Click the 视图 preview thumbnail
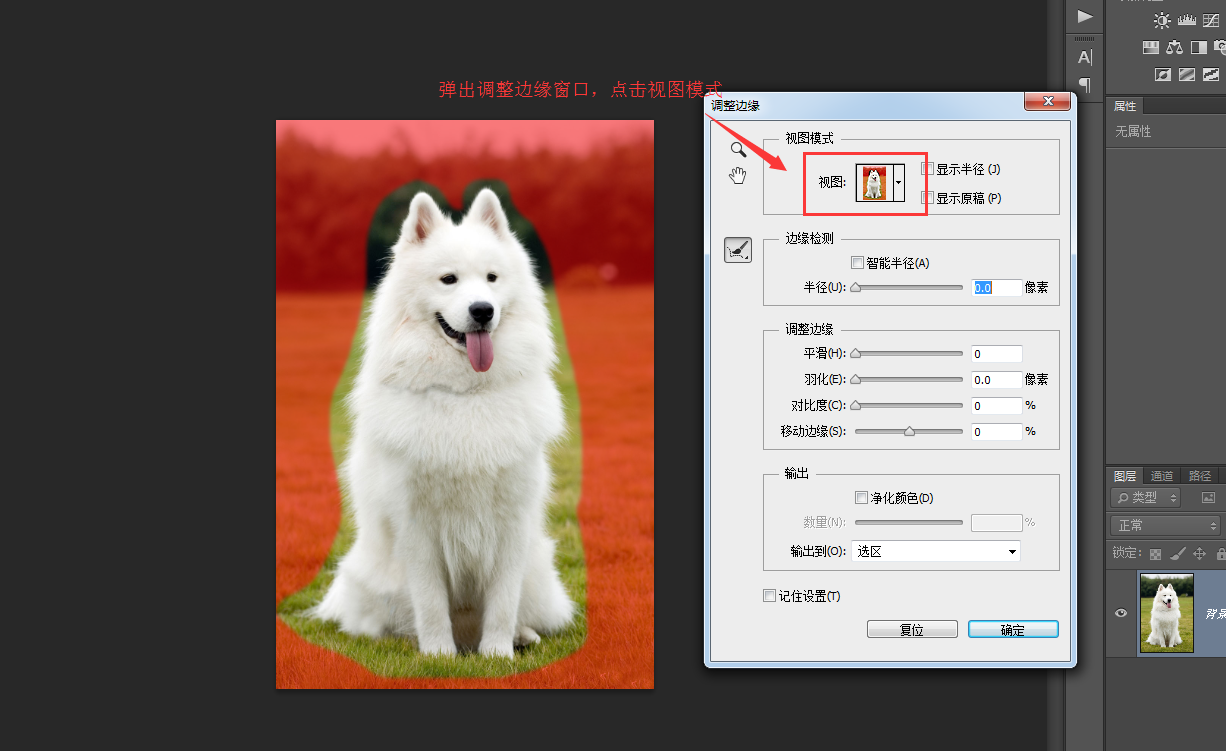Screen dimensions: 1226x751 pyautogui.click(x=874, y=182)
